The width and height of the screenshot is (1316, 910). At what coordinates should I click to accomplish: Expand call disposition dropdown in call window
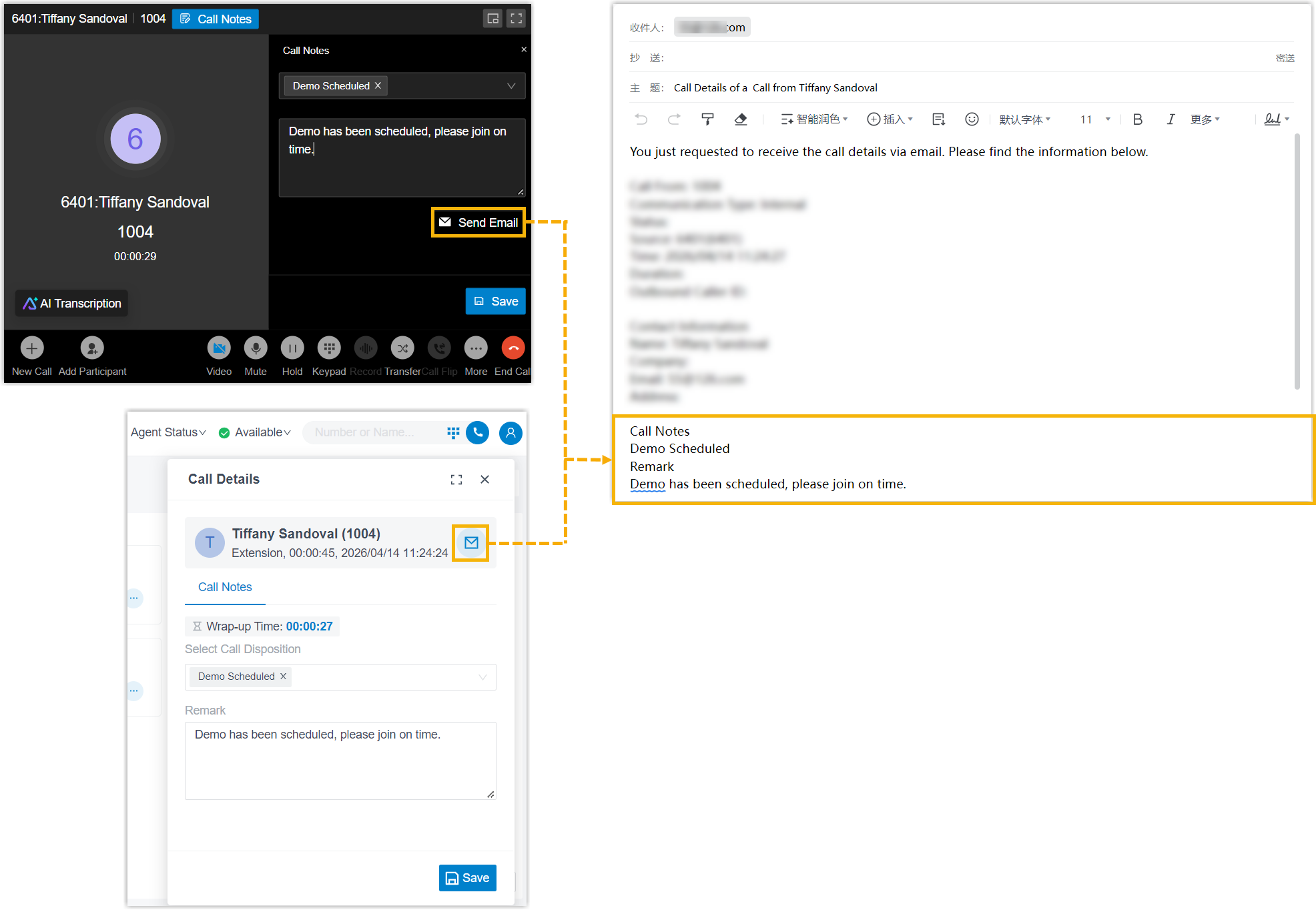coord(511,86)
